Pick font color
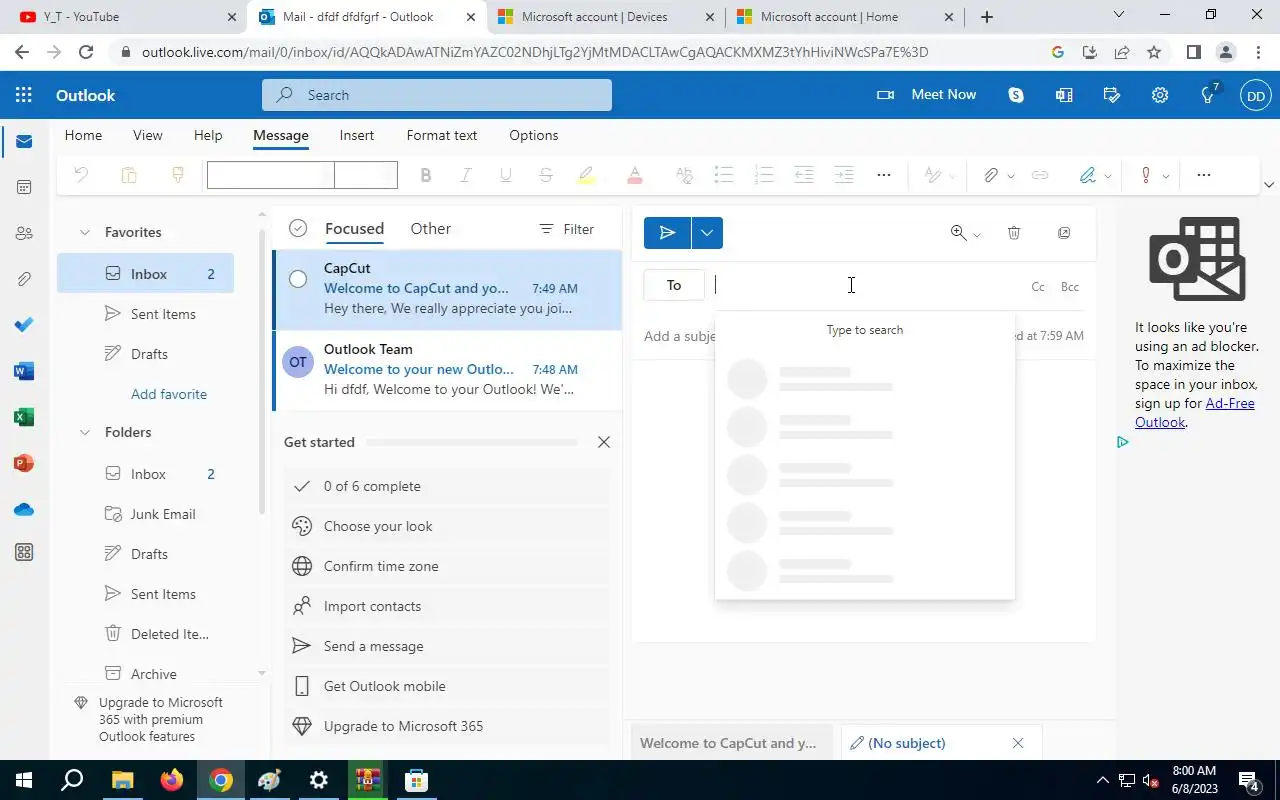1280x800 pixels. pyautogui.click(x=634, y=175)
